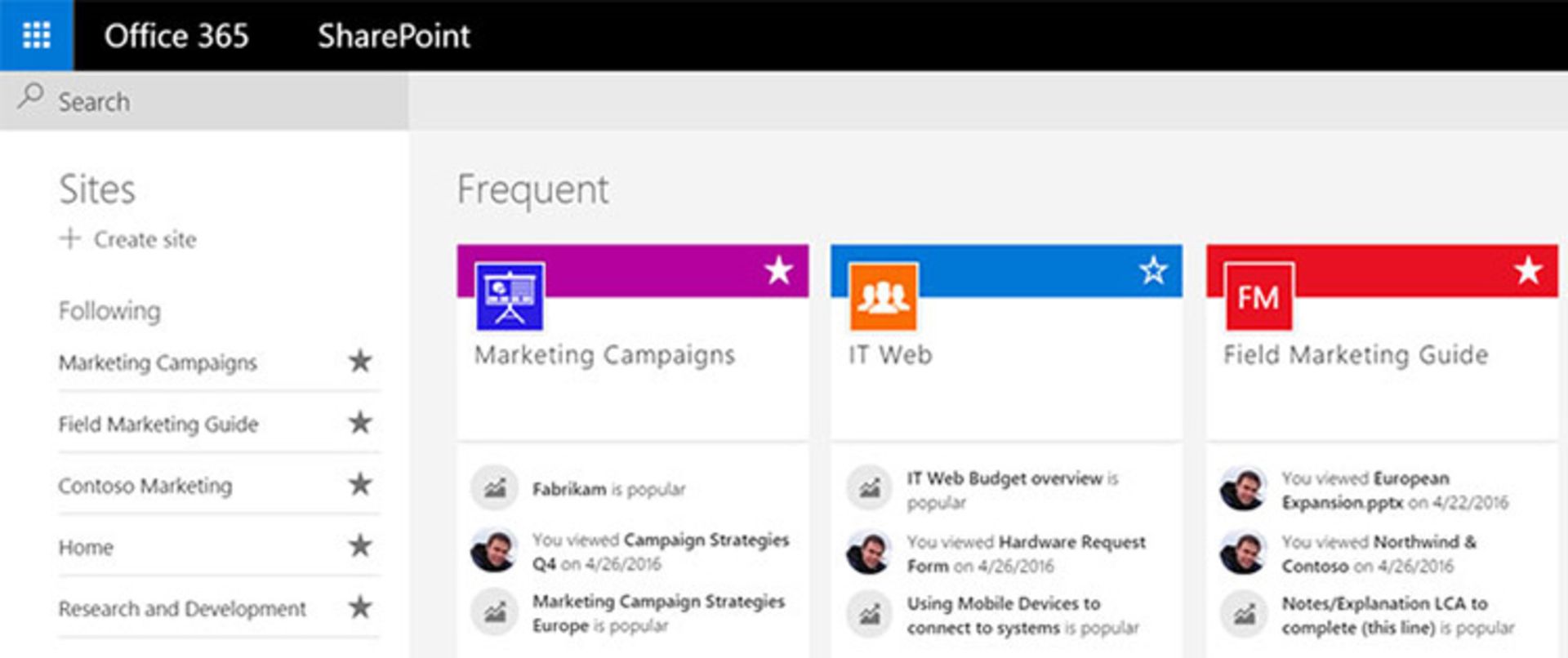This screenshot has width=1568, height=658.
Task: Open Northwind & Contoso activity link
Action: point(1379,554)
